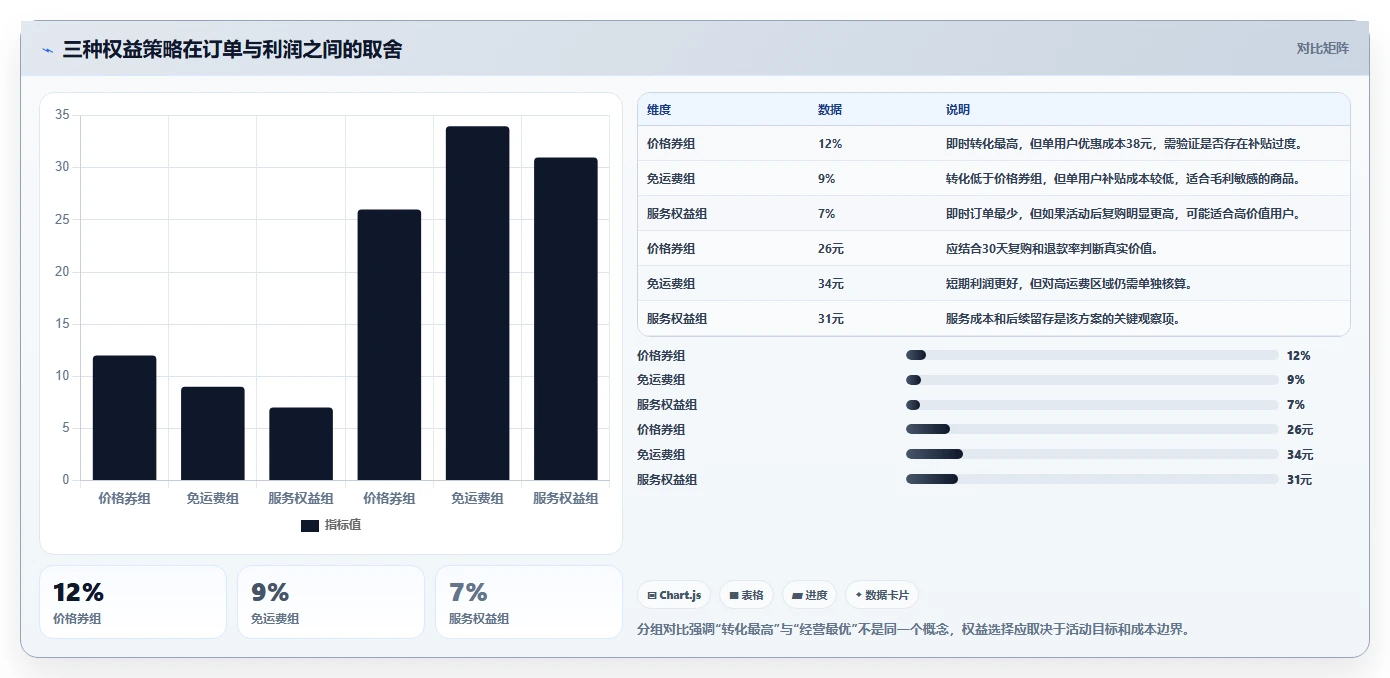The image size is (1390, 678).
Task: Click the 价格券组 chart bar at value 12
Action: [x=125, y=418]
